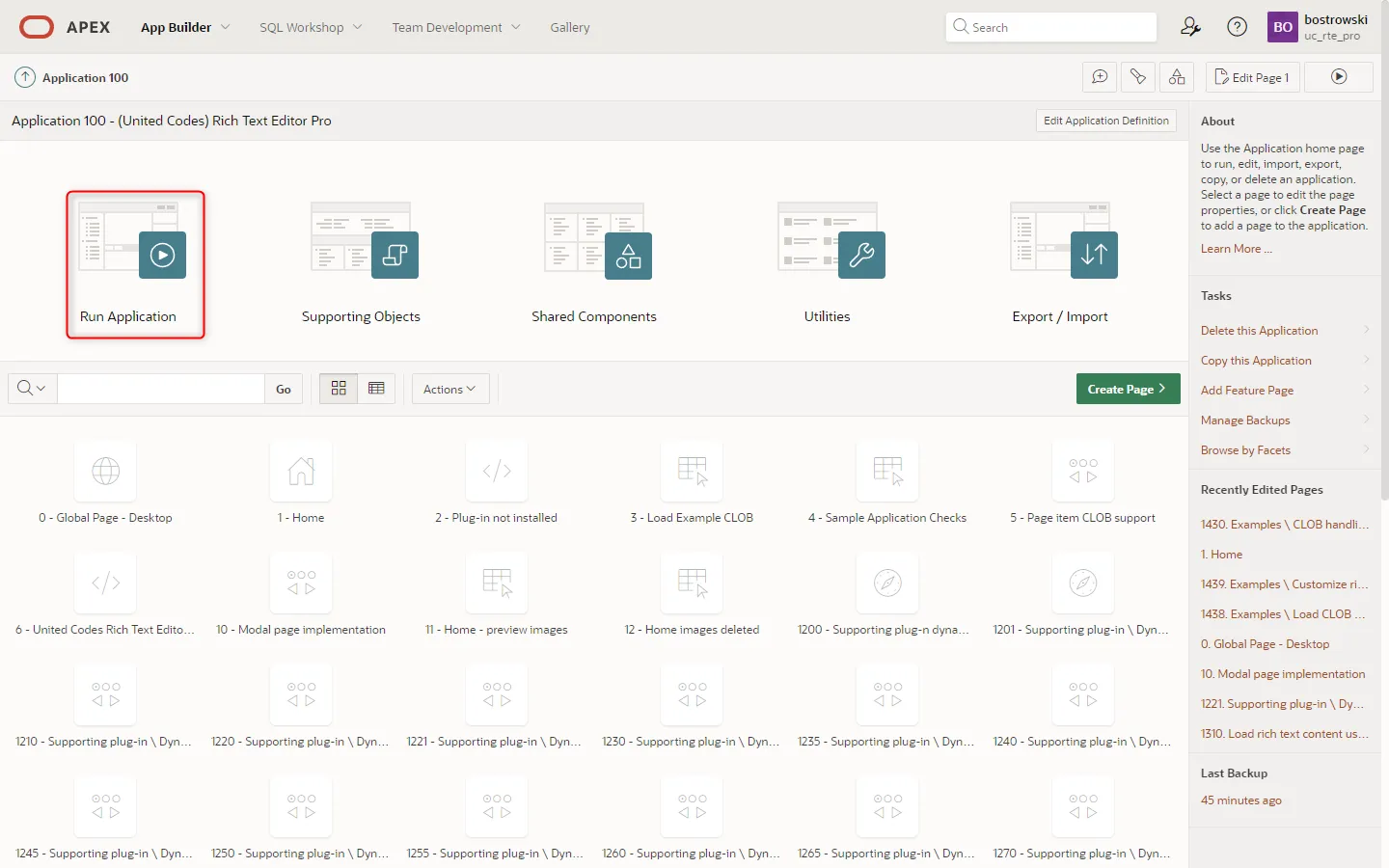Screen dimensions: 1389x868
Task: Click the green Create Page button
Action: coord(1128,389)
